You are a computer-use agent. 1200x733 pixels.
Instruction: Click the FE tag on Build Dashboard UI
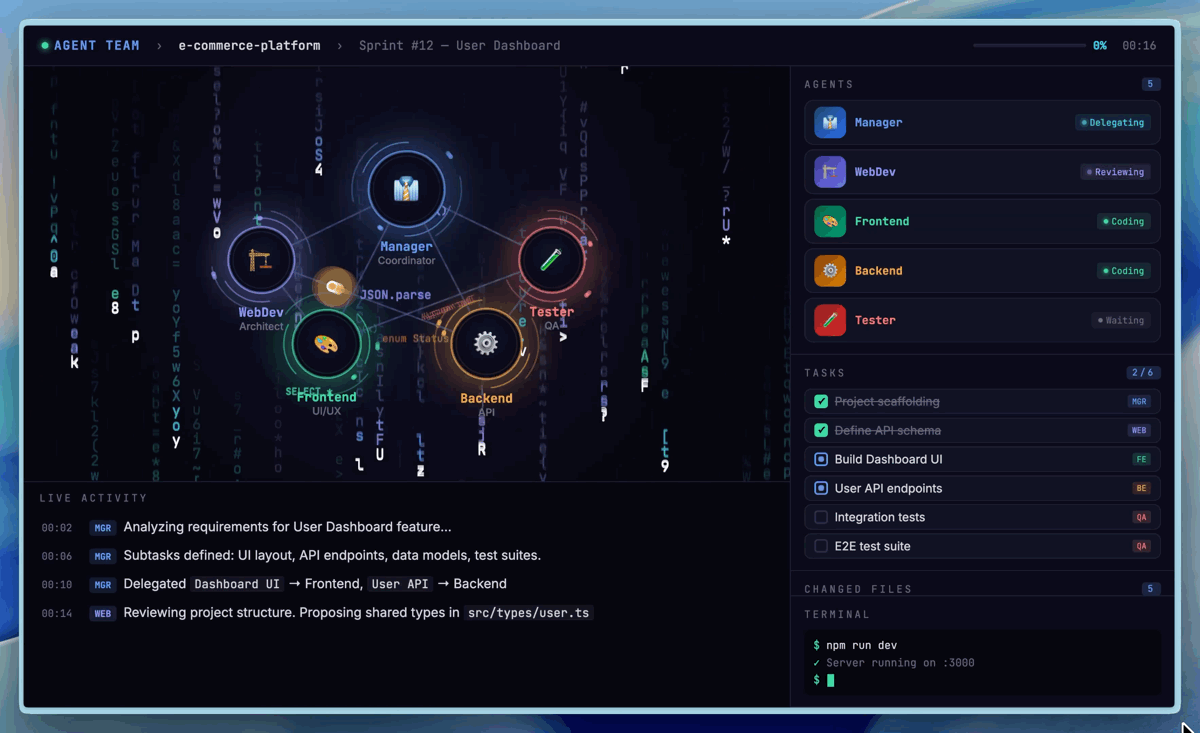click(x=1141, y=459)
